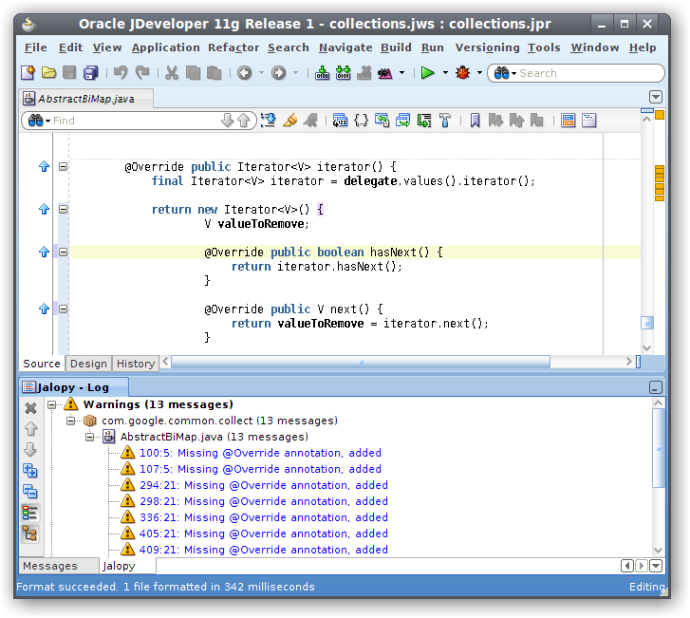Cut selection with scissors icon
Viewport: 690px width, 618px height.
(172, 73)
